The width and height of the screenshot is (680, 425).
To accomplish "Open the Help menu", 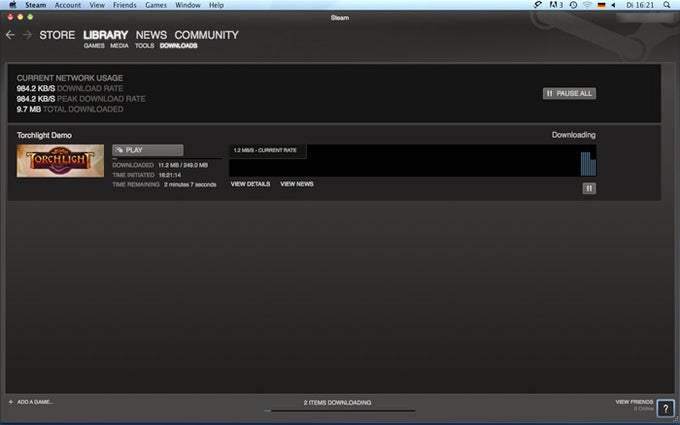I will pos(216,5).
